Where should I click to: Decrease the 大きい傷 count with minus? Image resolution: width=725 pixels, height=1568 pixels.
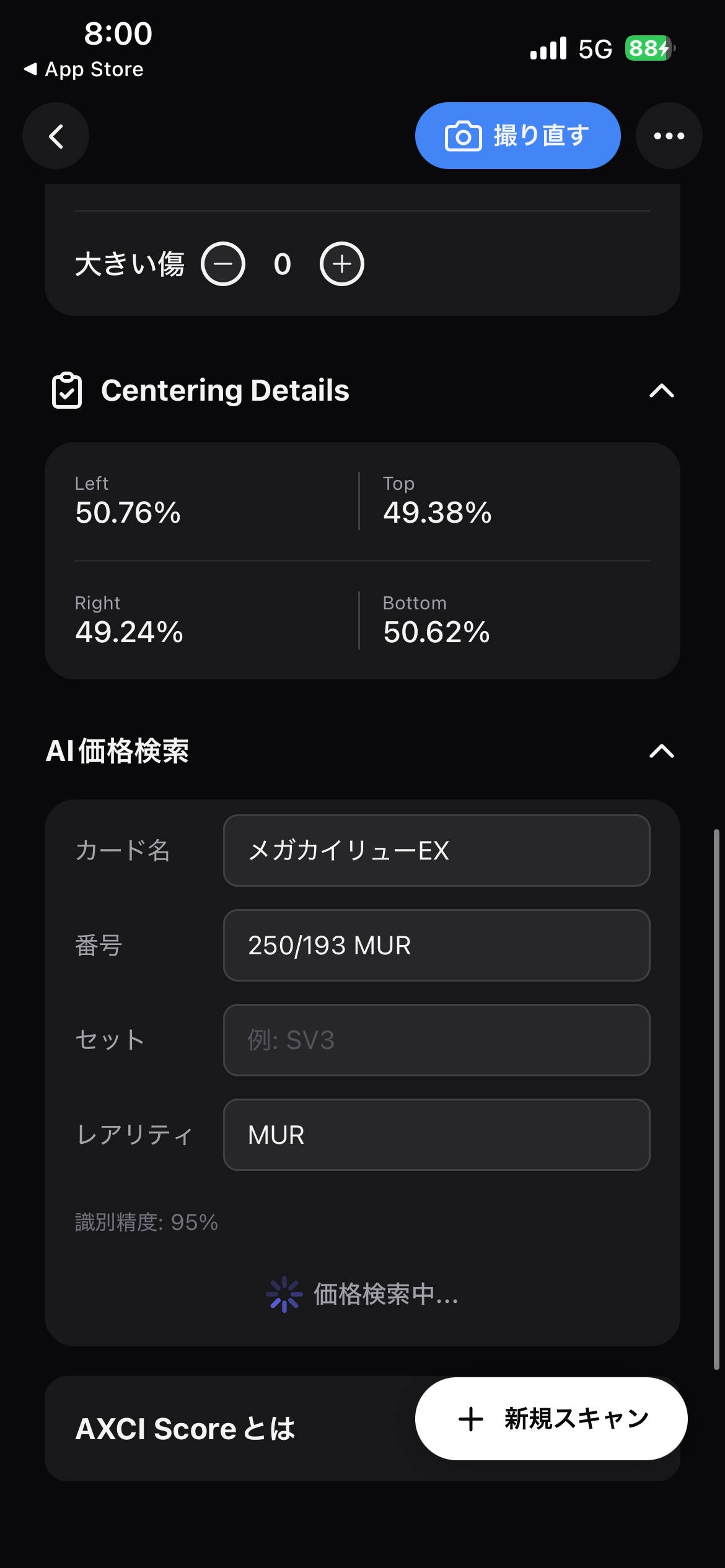pyautogui.click(x=223, y=264)
